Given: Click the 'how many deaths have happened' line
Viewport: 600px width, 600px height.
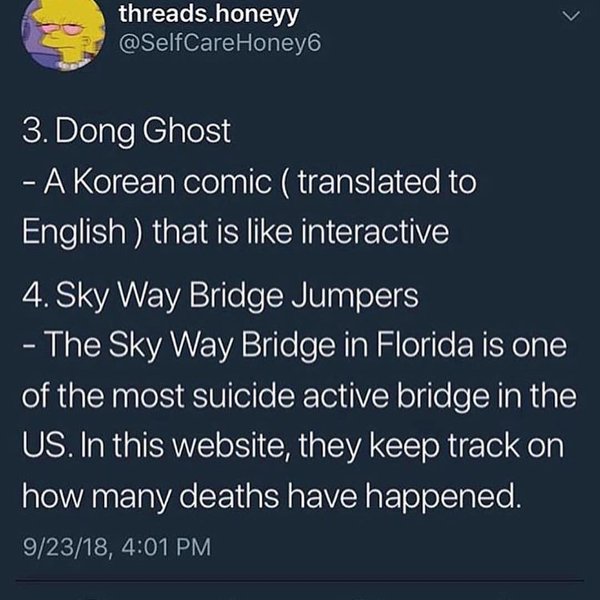Looking at the screenshot, I should point(272,497).
